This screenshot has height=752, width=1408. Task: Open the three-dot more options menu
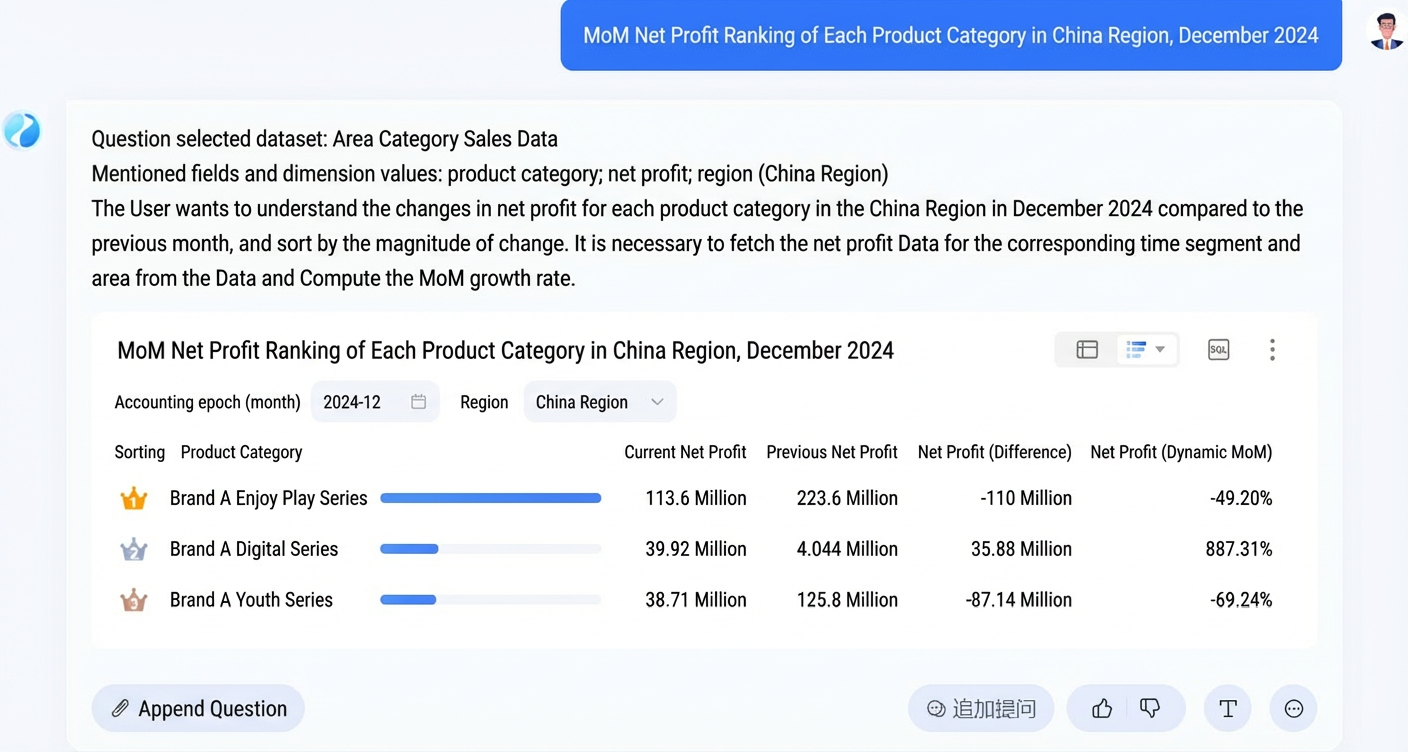[1272, 349]
